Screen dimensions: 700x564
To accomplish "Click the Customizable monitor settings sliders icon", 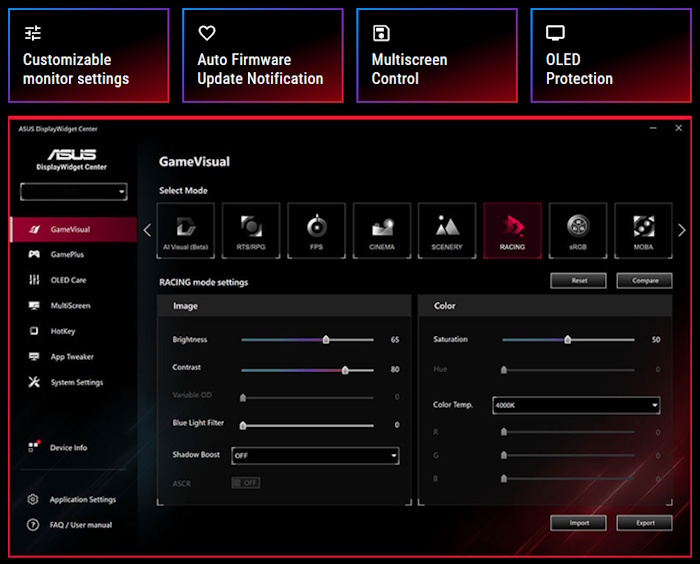I will pos(33,33).
